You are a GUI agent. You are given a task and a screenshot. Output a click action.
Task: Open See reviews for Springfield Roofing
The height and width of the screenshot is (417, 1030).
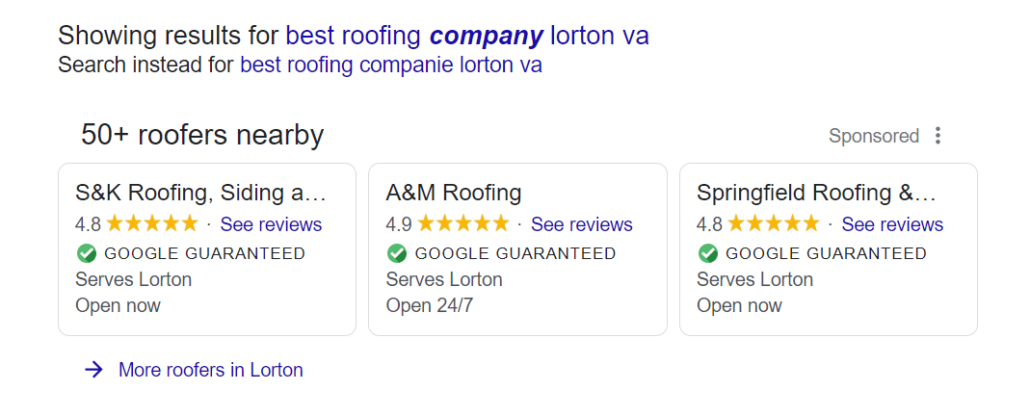(x=892, y=225)
